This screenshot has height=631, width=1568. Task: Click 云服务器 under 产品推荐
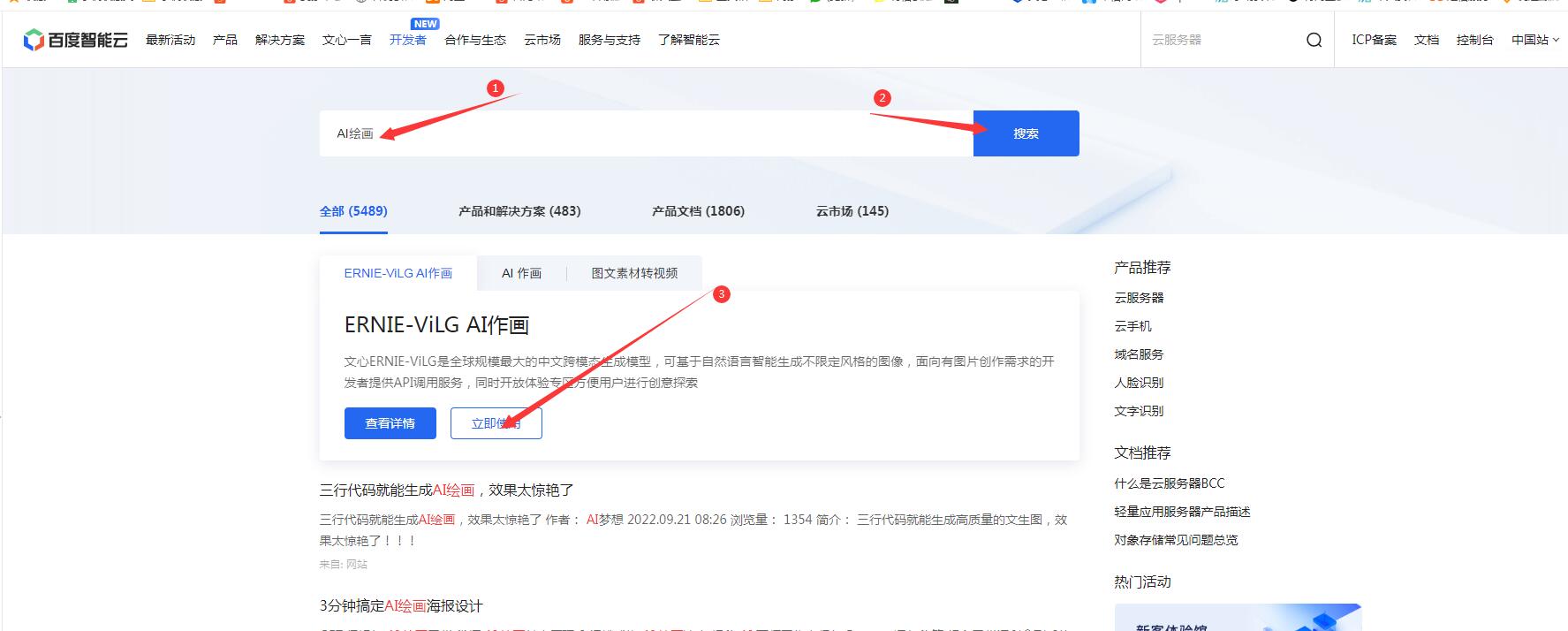pos(1139,298)
